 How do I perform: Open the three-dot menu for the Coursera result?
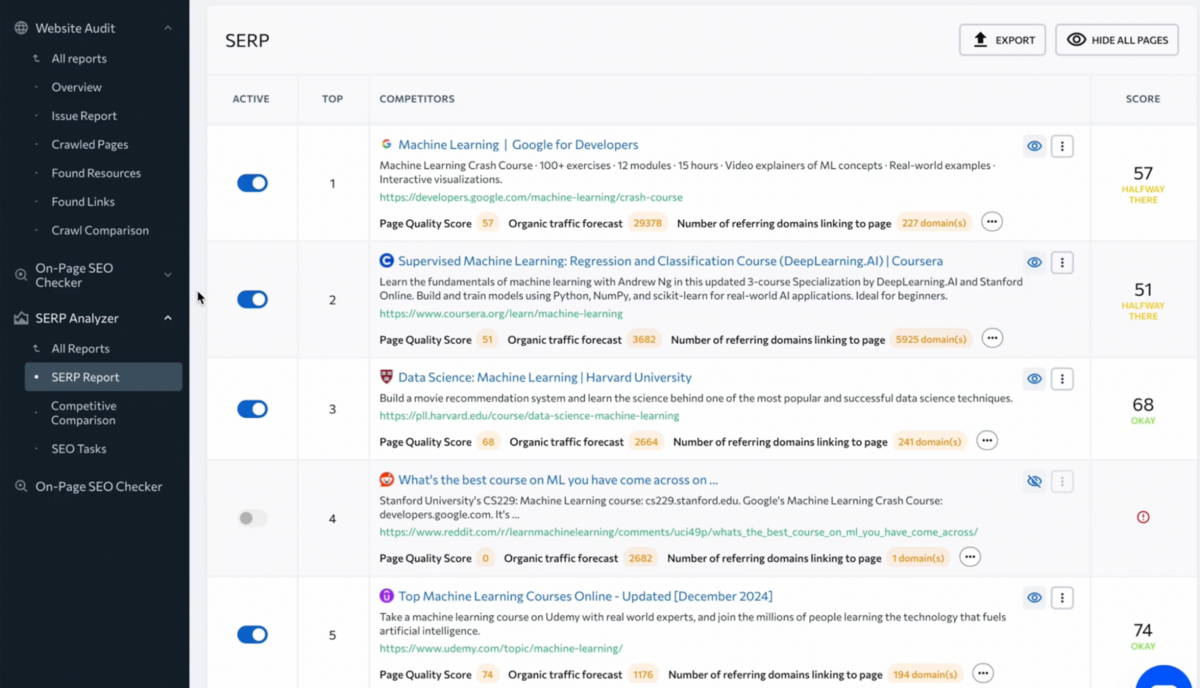click(x=1062, y=262)
